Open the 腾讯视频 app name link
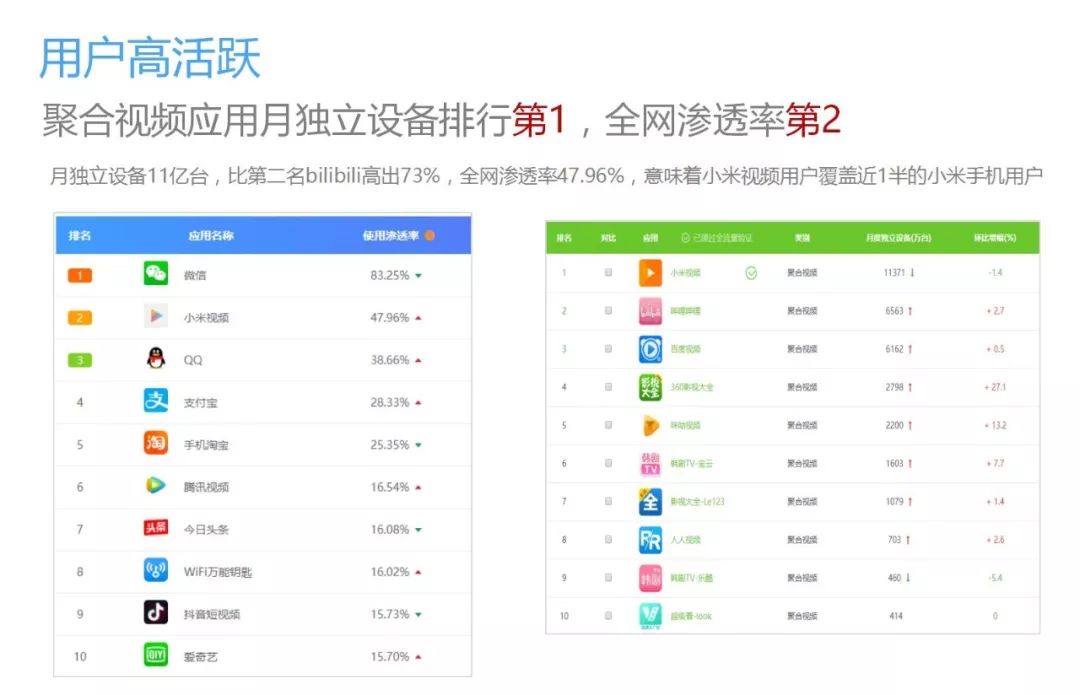This screenshot has width=1080, height=695. pyautogui.click(x=206, y=487)
